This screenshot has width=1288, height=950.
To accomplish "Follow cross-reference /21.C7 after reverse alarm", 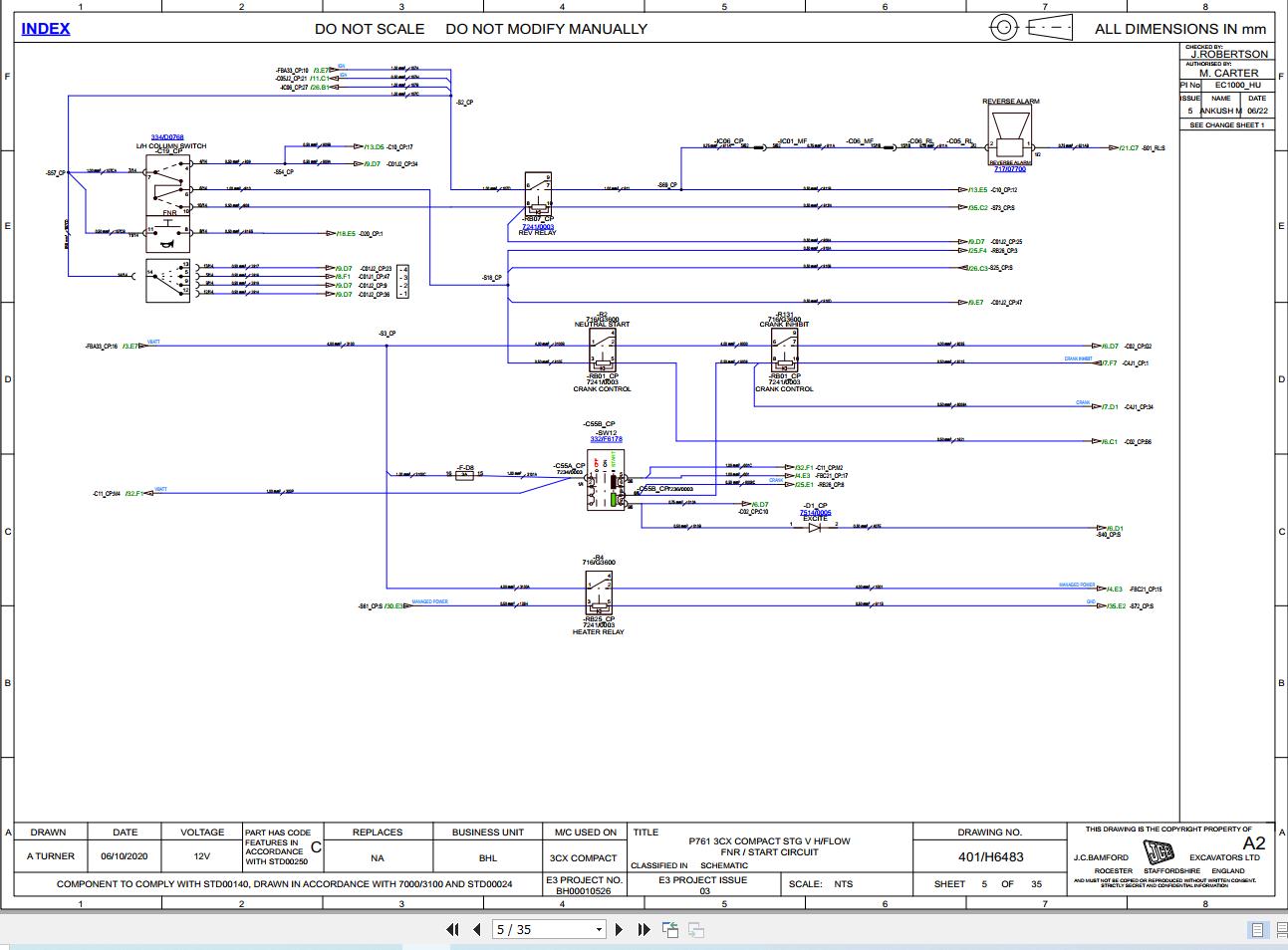I will (x=1127, y=147).
